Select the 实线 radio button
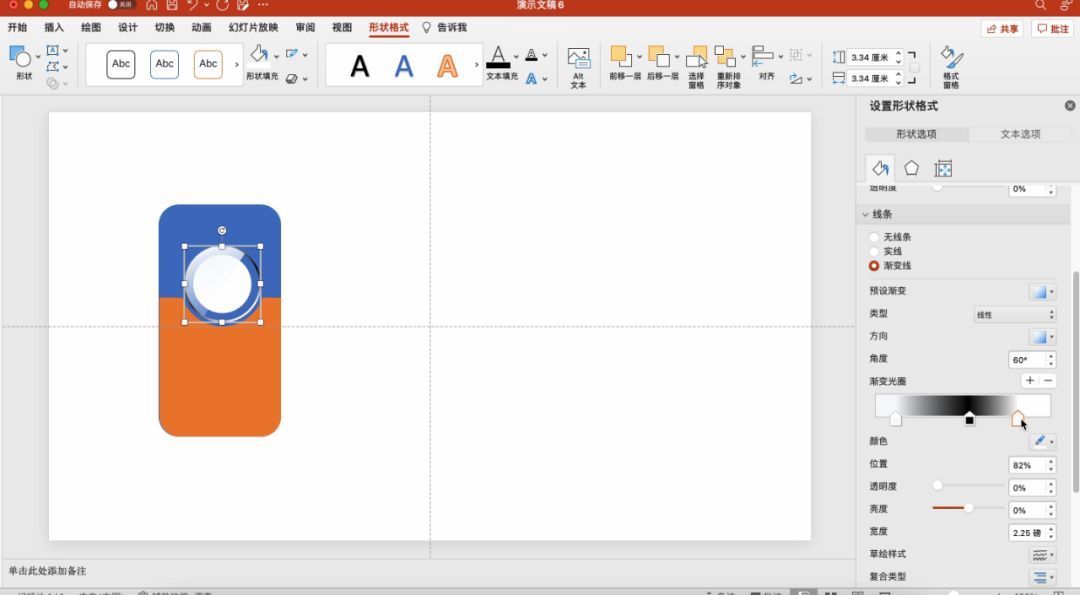The width and height of the screenshot is (1080, 595). [x=874, y=251]
